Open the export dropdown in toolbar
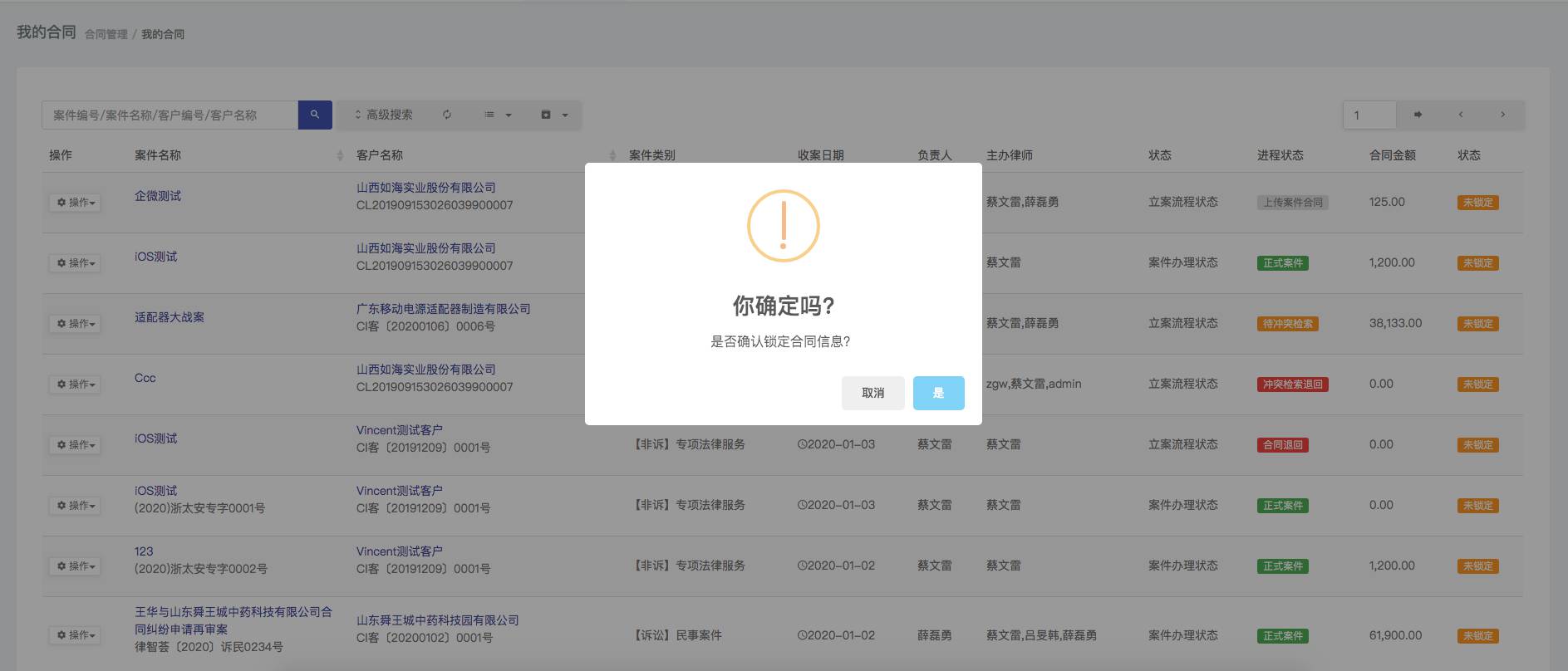Image resolution: width=1568 pixels, height=671 pixels. pyautogui.click(x=554, y=115)
